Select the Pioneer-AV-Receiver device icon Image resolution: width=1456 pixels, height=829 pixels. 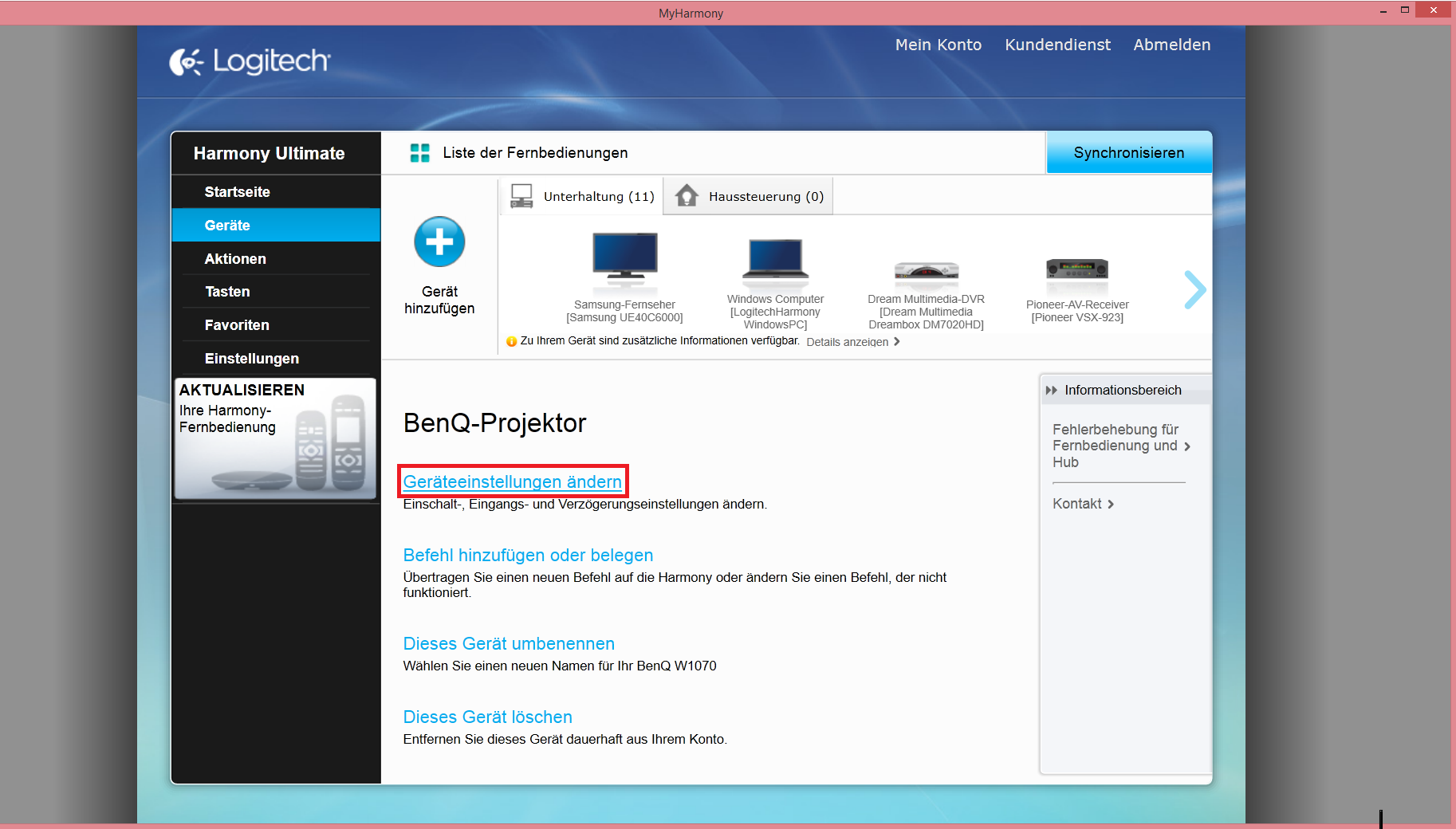coord(1076,269)
